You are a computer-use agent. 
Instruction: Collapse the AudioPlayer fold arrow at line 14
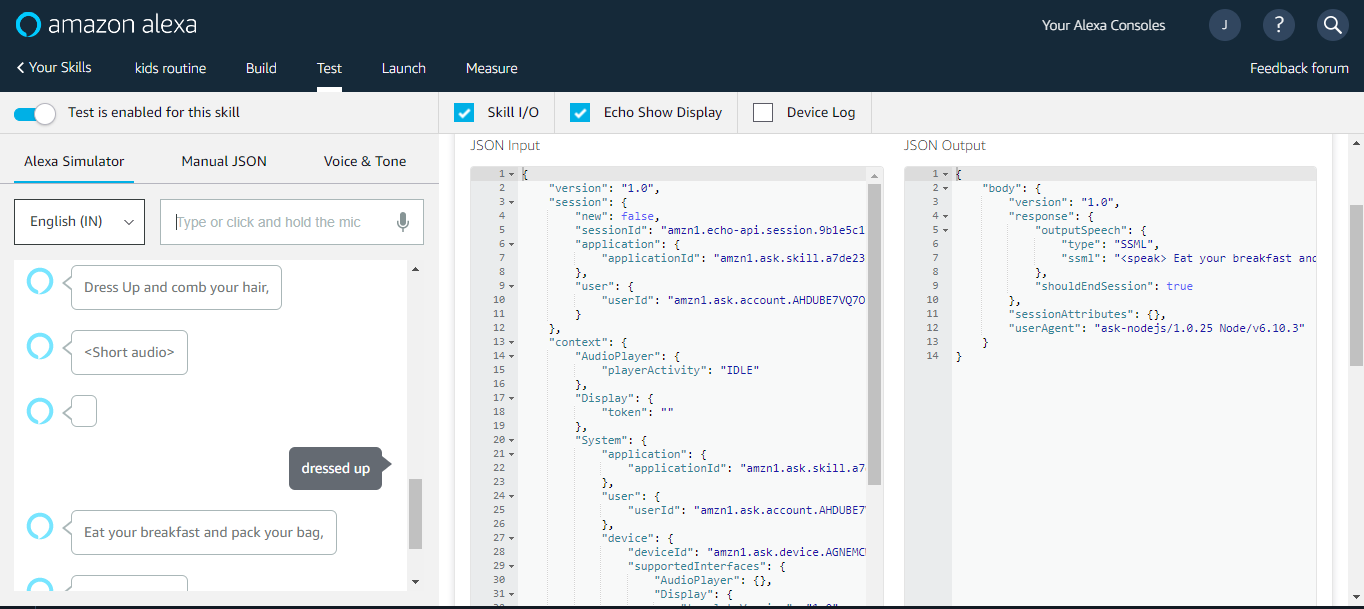click(x=513, y=356)
